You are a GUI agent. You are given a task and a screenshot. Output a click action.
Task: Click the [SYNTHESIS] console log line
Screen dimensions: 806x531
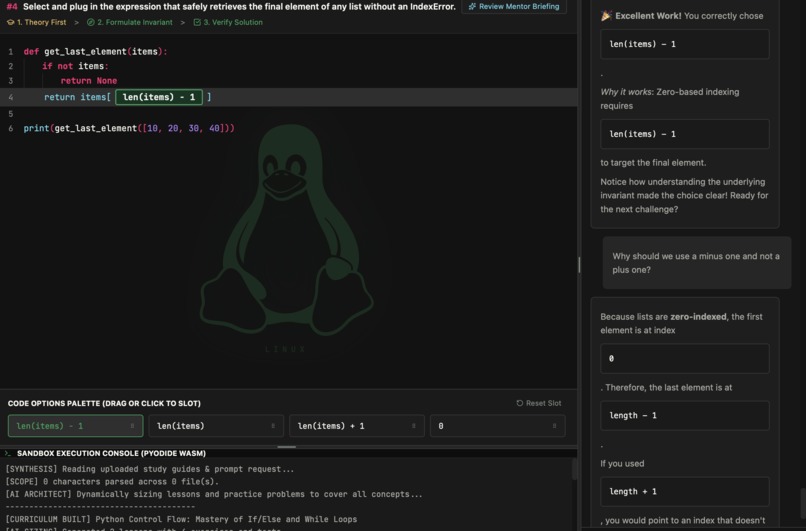(150, 469)
